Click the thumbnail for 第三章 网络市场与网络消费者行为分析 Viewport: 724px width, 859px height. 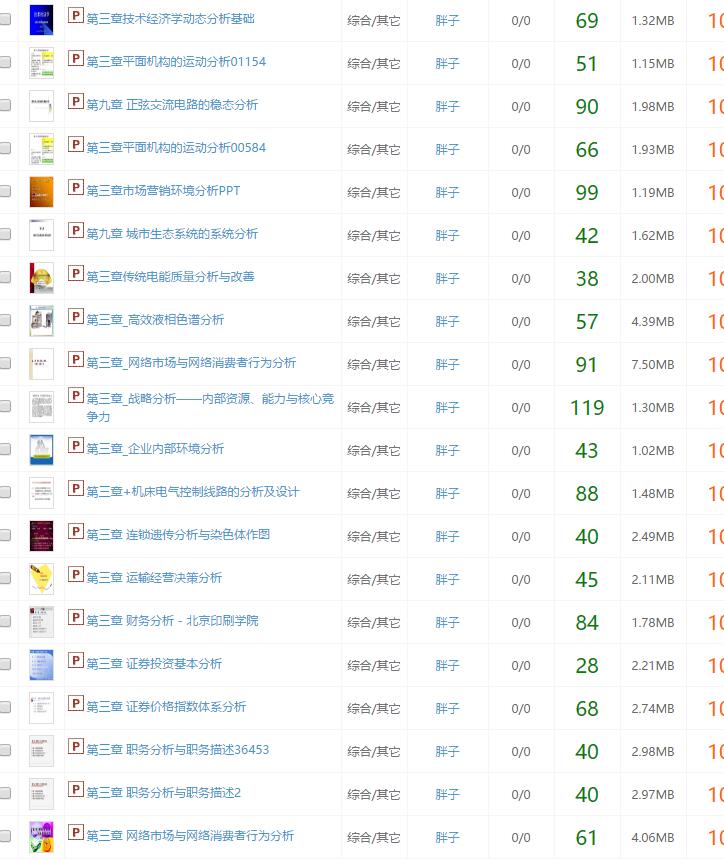(41, 837)
